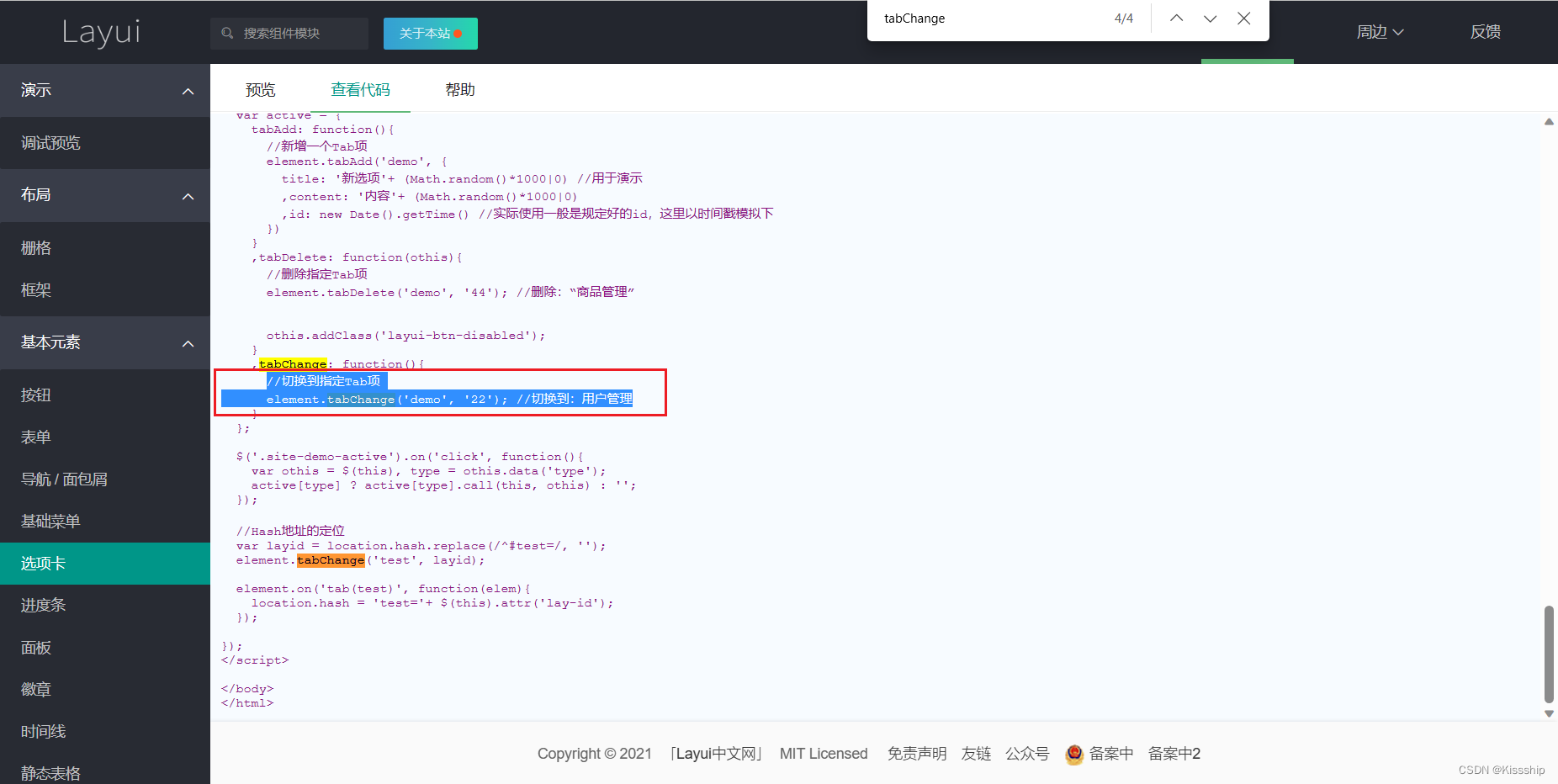Click the scrollbar up arrow
Viewport: 1558px width, 784px height.
pos(1549,122)
